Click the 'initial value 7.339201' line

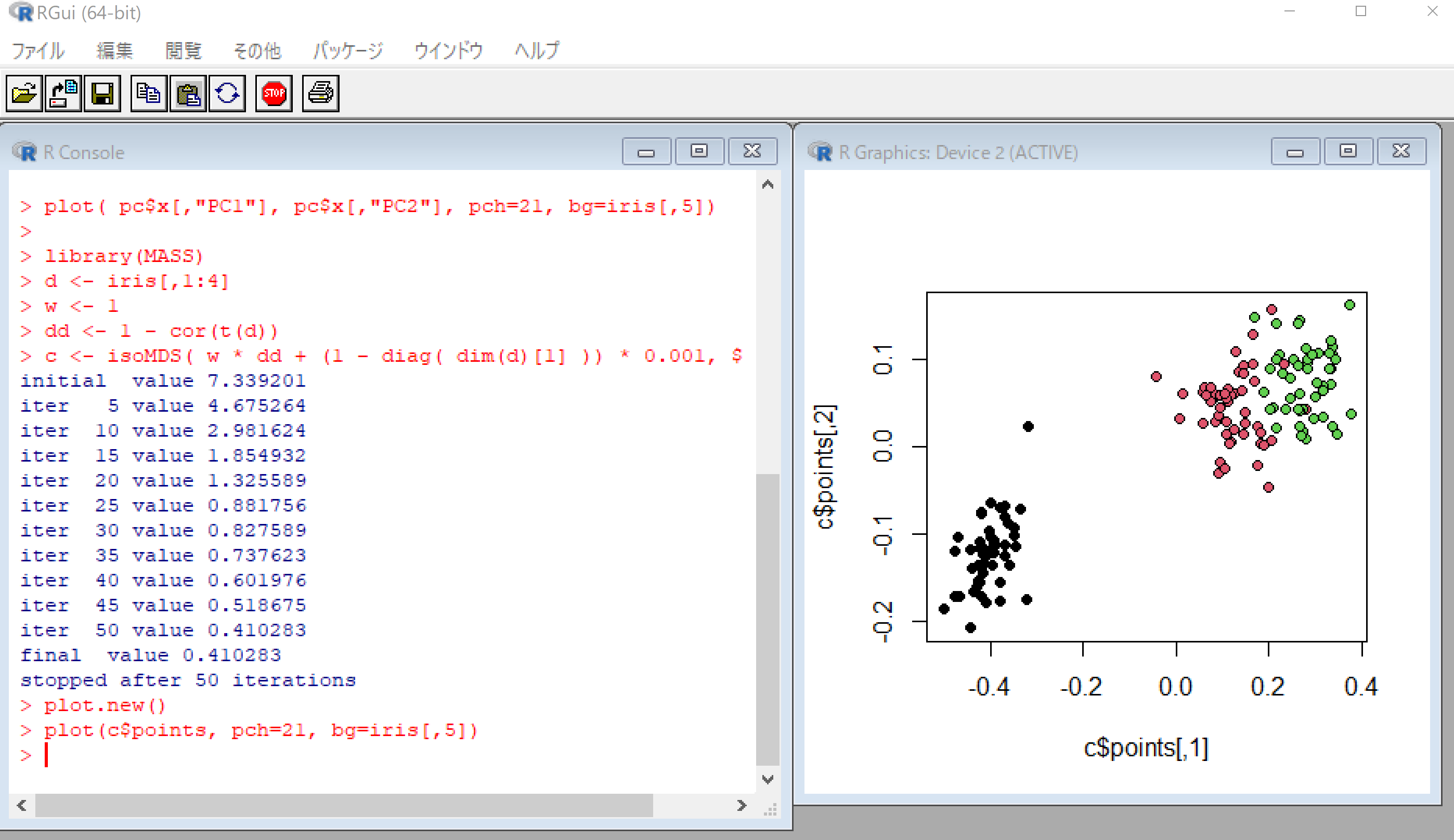(x=163, y=381)
